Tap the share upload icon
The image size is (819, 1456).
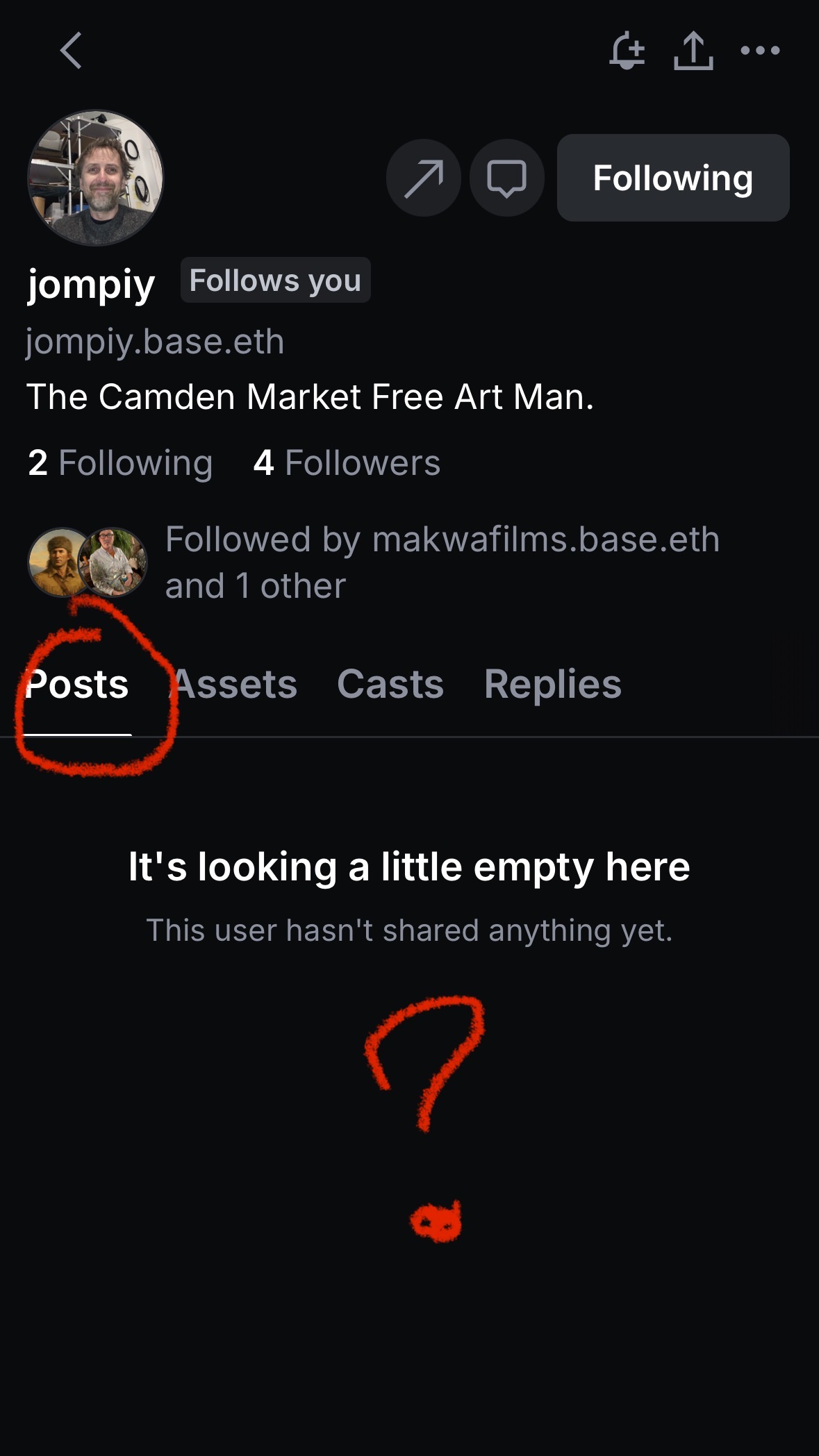693,51
